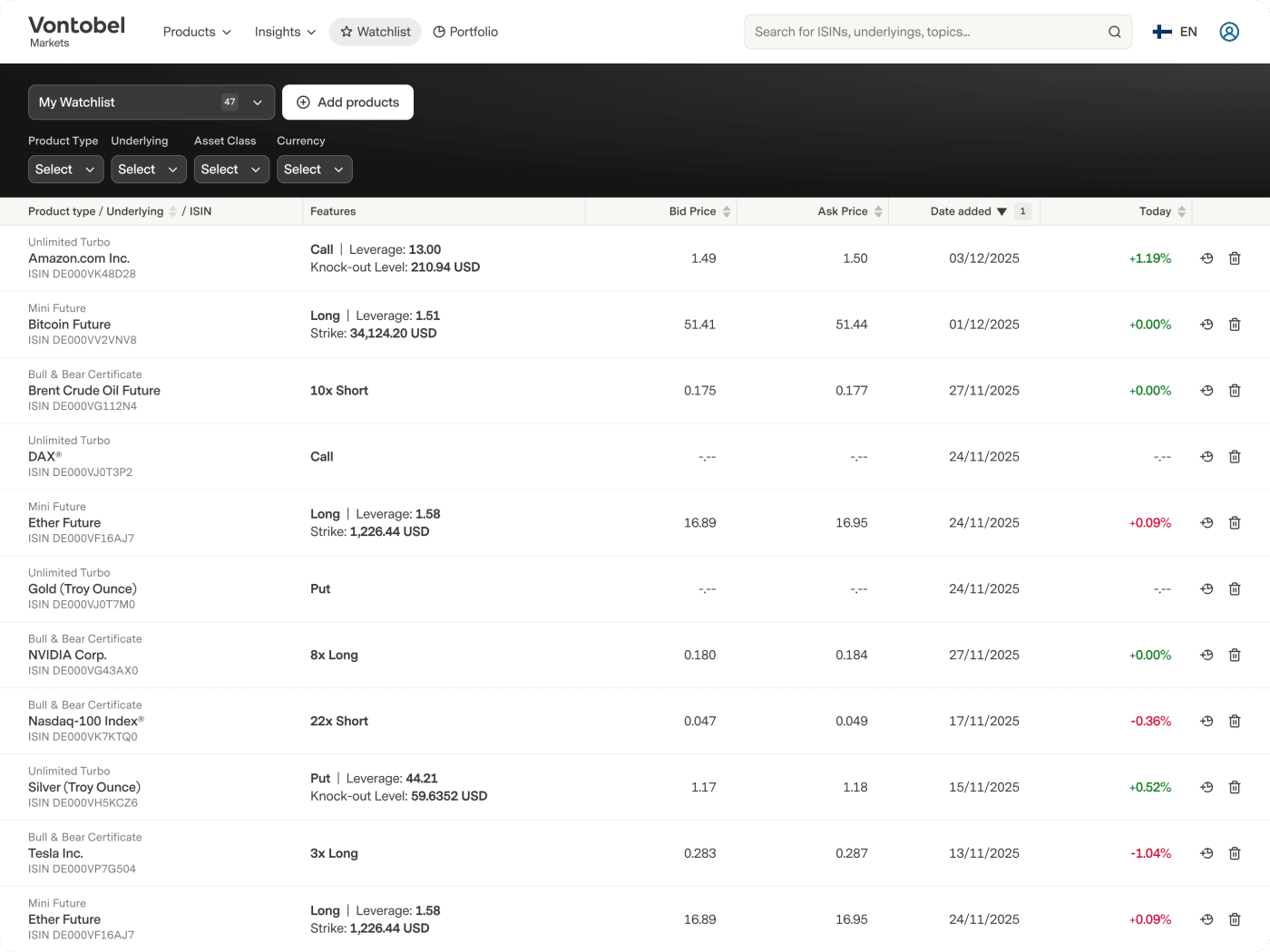Screen dimensions: 1270x952
Task: Add the Bitcoin Future product to portfolio
Action: coord(1206,325)
